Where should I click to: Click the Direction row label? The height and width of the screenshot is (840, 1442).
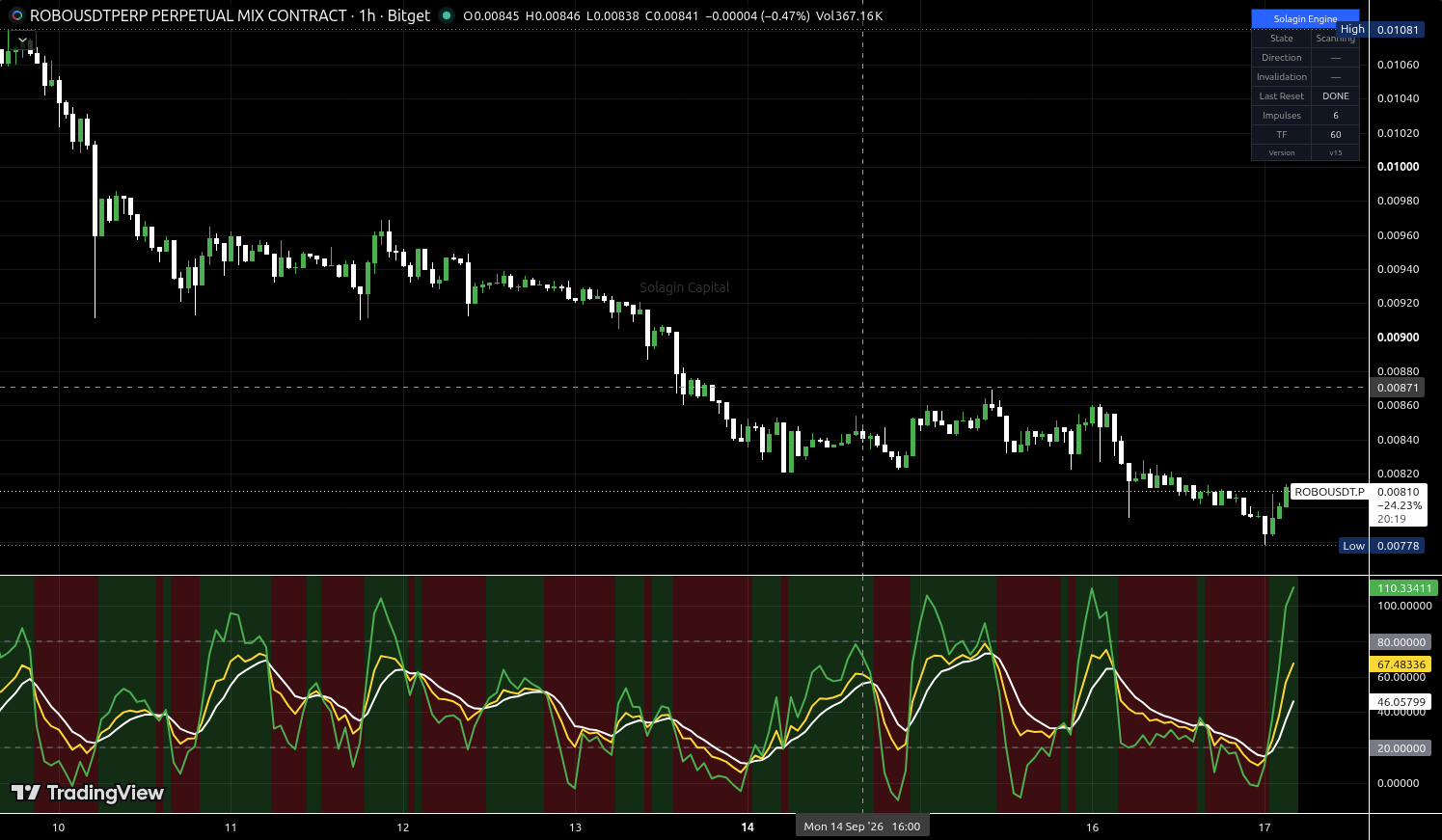click(1282, 58)
